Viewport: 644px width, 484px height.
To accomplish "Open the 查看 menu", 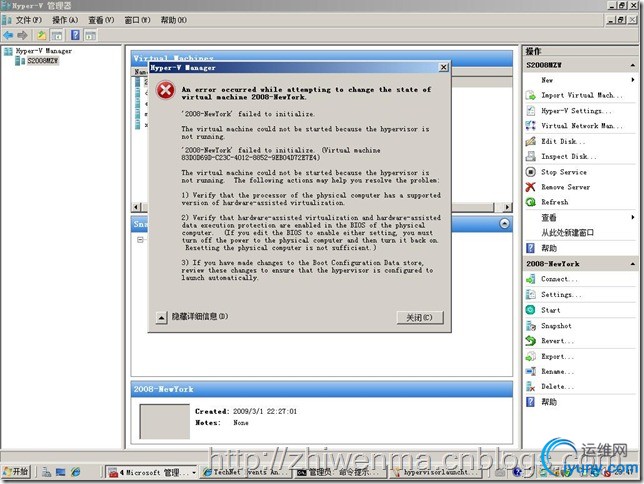I will 101,20.
